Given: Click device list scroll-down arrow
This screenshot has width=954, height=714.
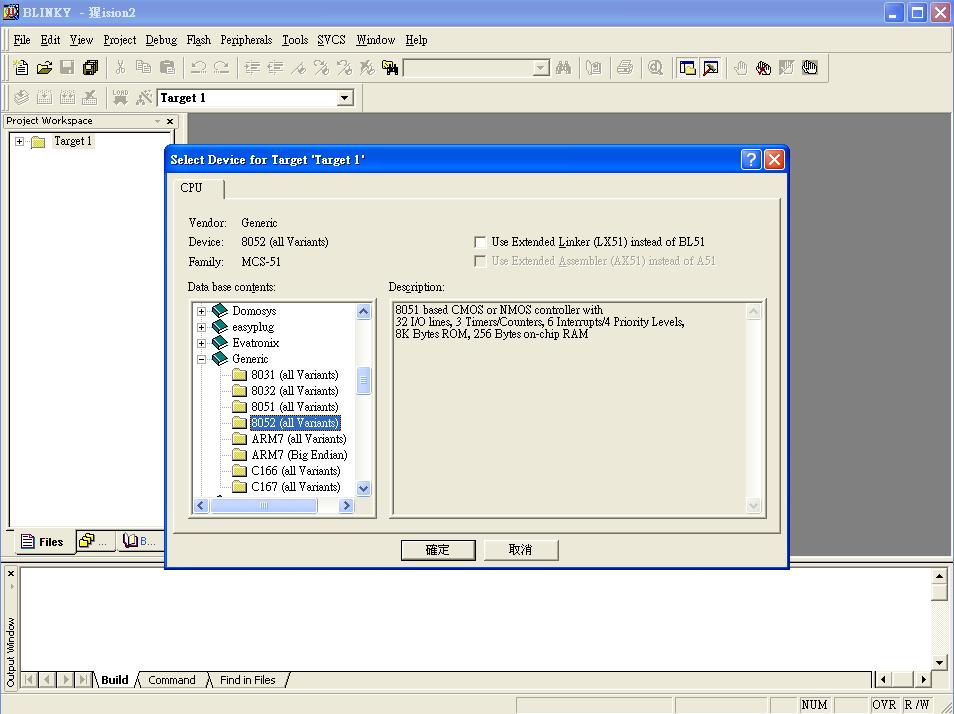Looking at the screenshot, I should click(x=363, y=489).
